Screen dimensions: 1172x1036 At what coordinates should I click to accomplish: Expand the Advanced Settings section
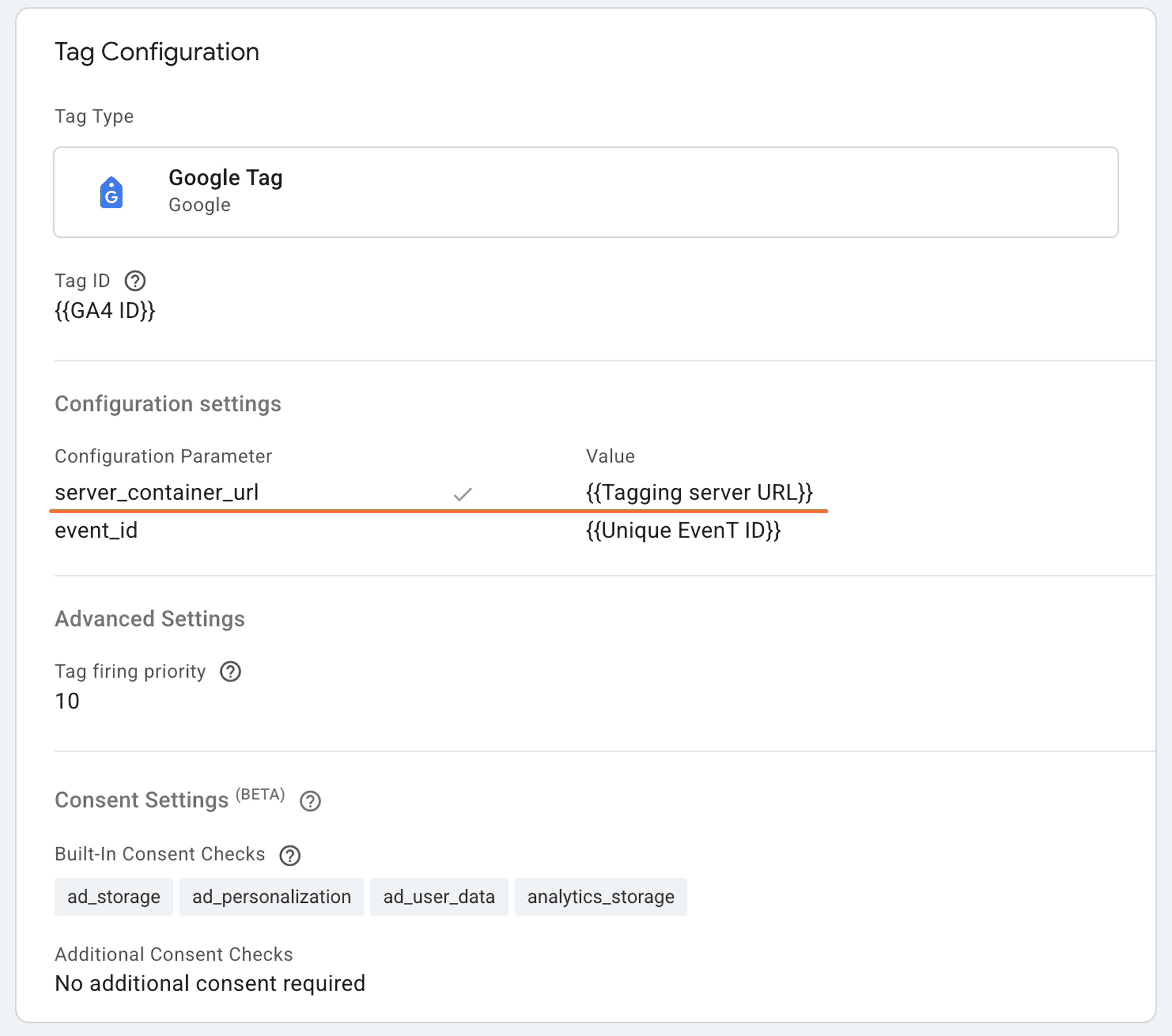pos(150,619)
